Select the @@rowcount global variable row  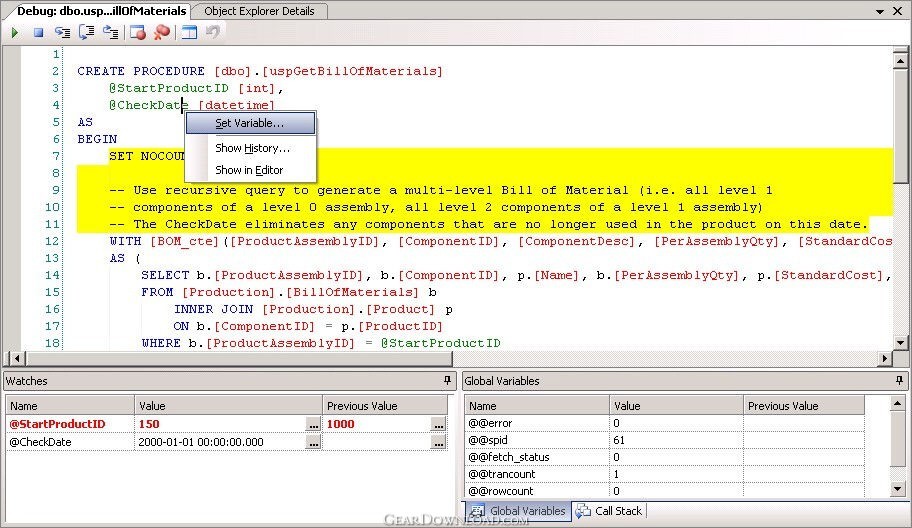pos(665,491)
